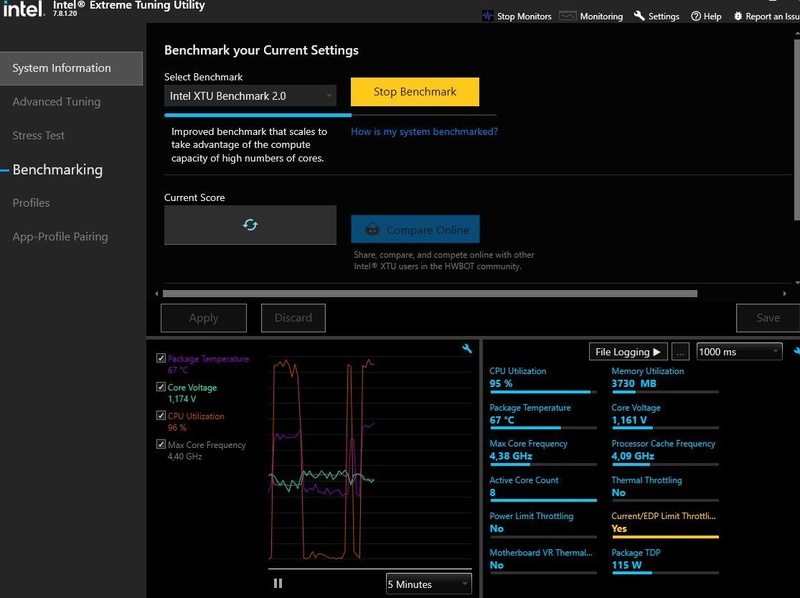Open graph settings via the wrench icon
The height and width of the screenshot is (598, 800).
[467, 349]
